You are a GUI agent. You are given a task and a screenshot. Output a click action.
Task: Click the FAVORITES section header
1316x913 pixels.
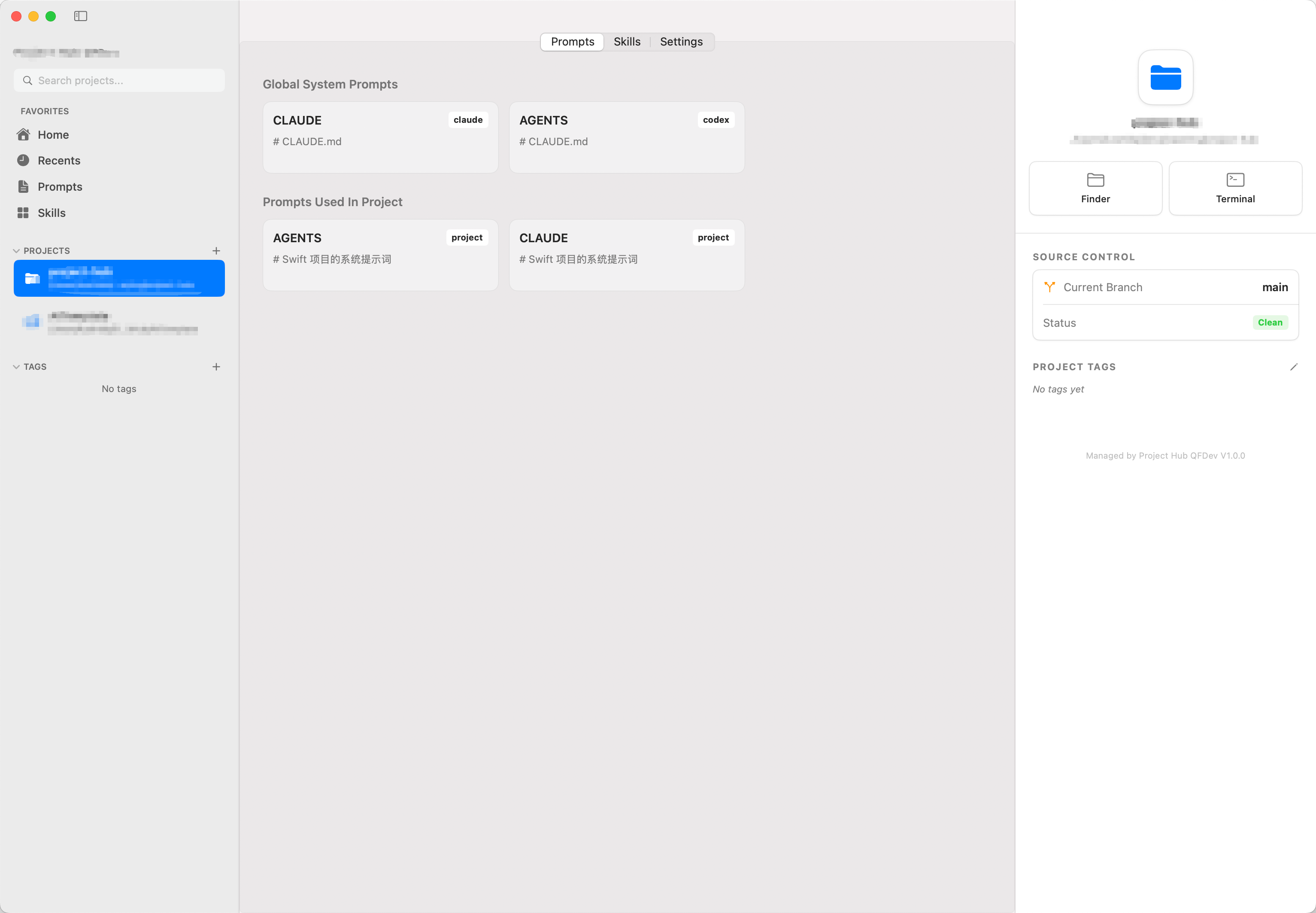click(45, 111)
